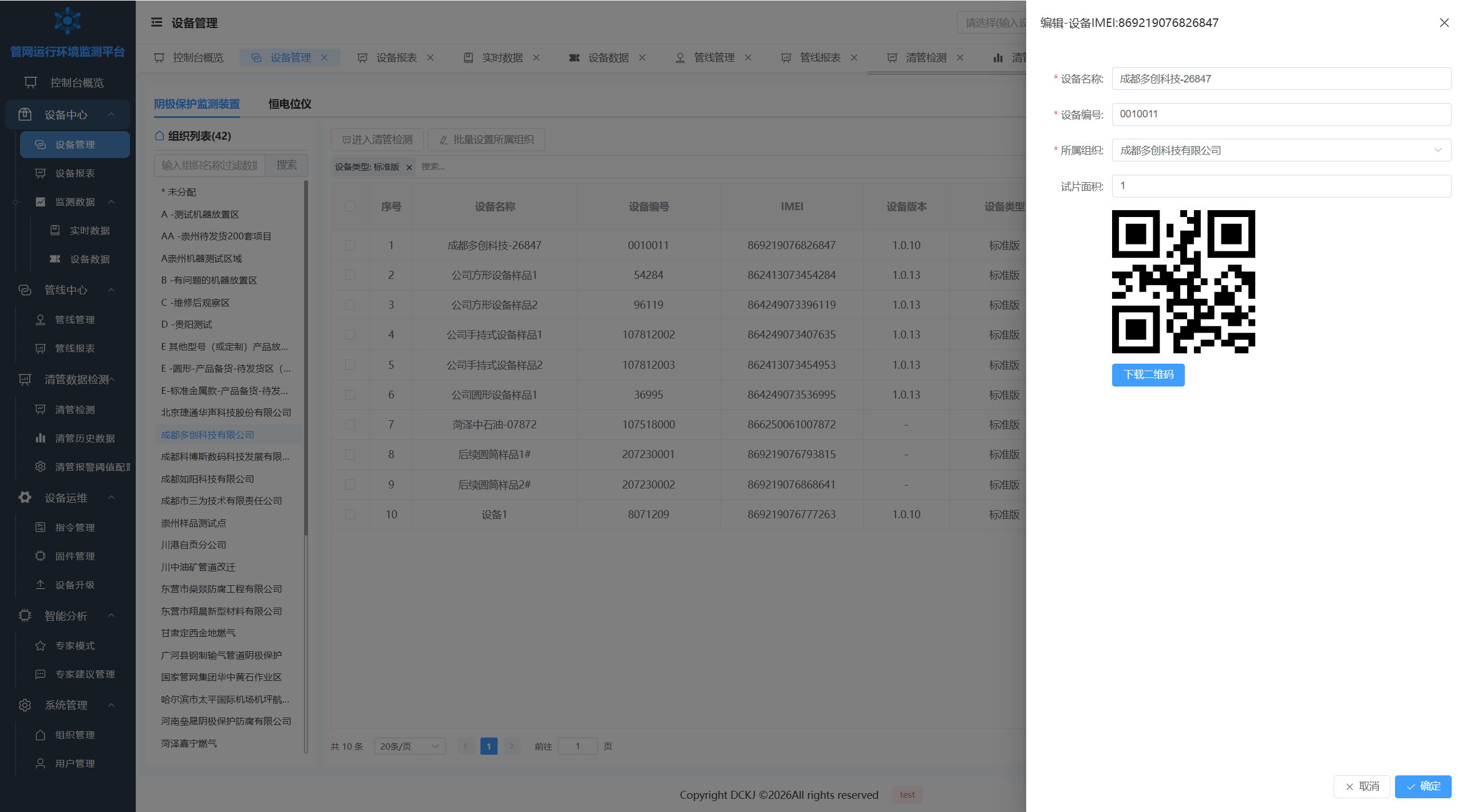Viewport: 1466px width, 812px height.
Task: Click the 设备中心 sidebar icon
Action: 25,115
